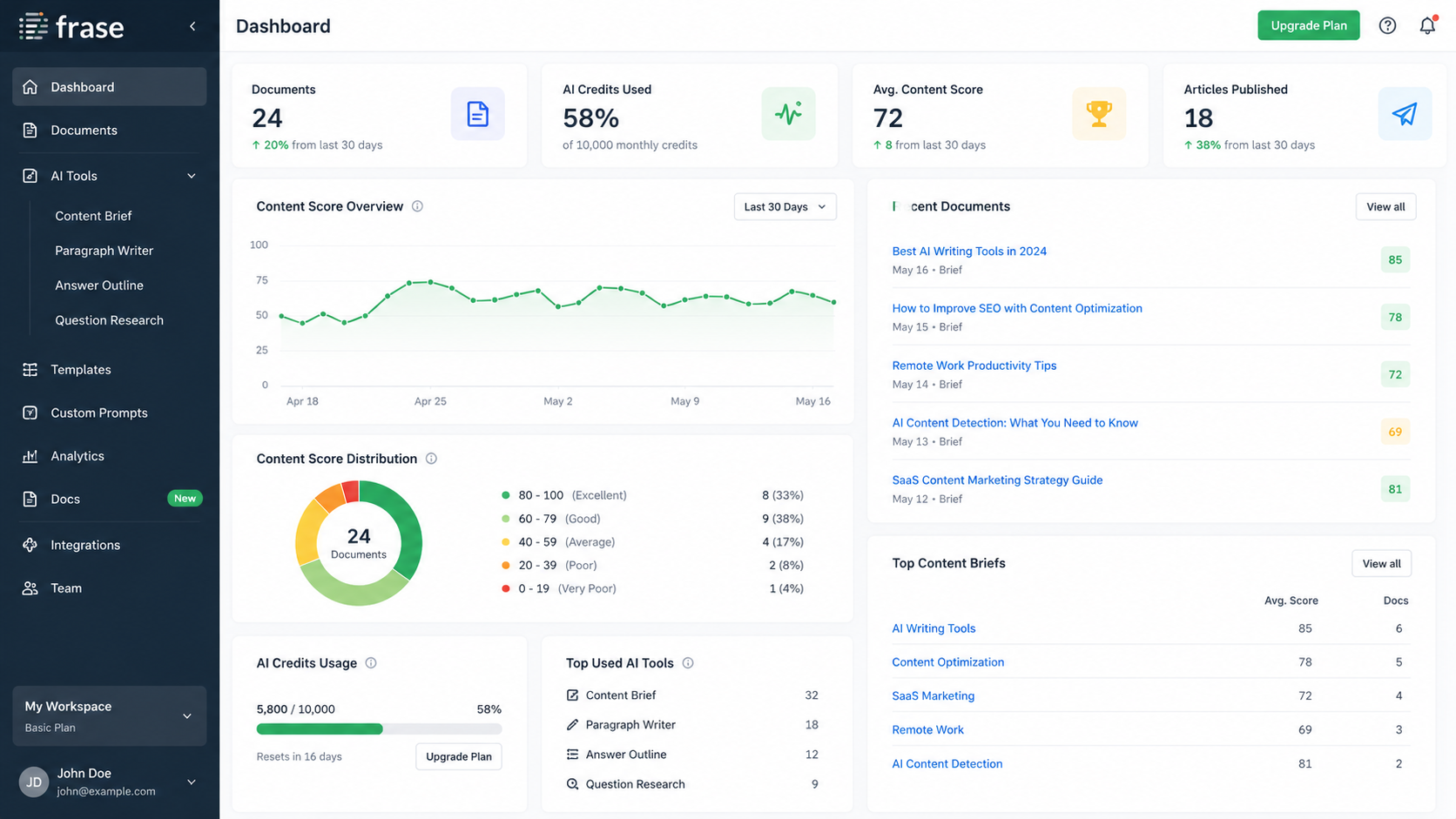Click the Answer Outline list icon
Image resolution: width=1456 pixels, height=819 pixels.
(572, 755)
